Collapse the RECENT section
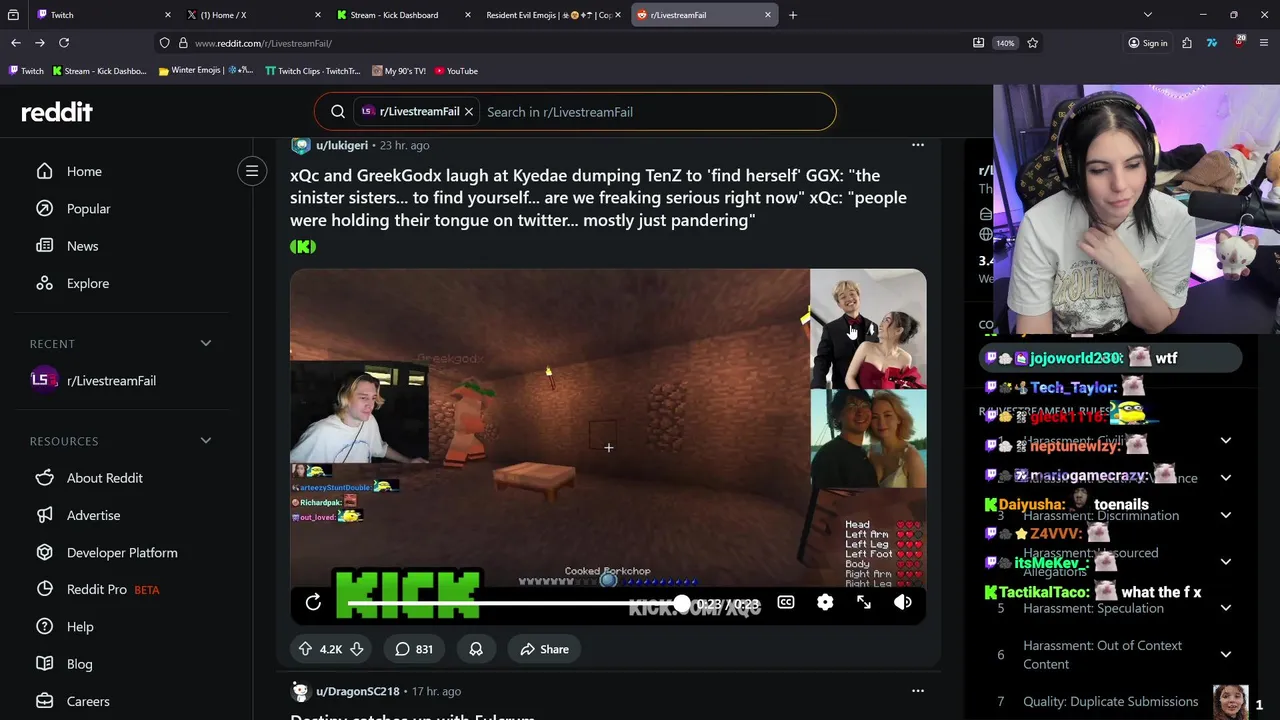The image size is (1280, 720). coord(205,343)
